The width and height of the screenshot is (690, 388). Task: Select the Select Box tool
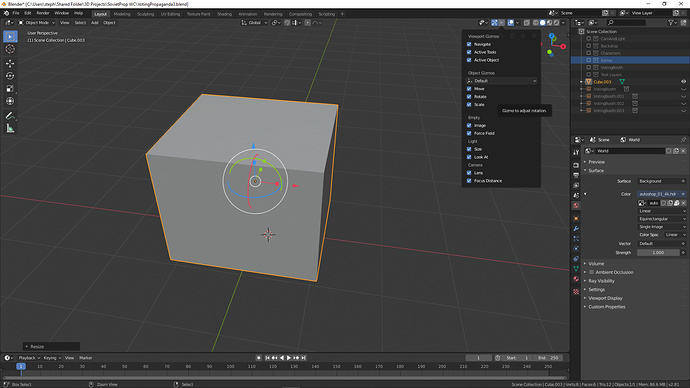click(x=10, y=37)
